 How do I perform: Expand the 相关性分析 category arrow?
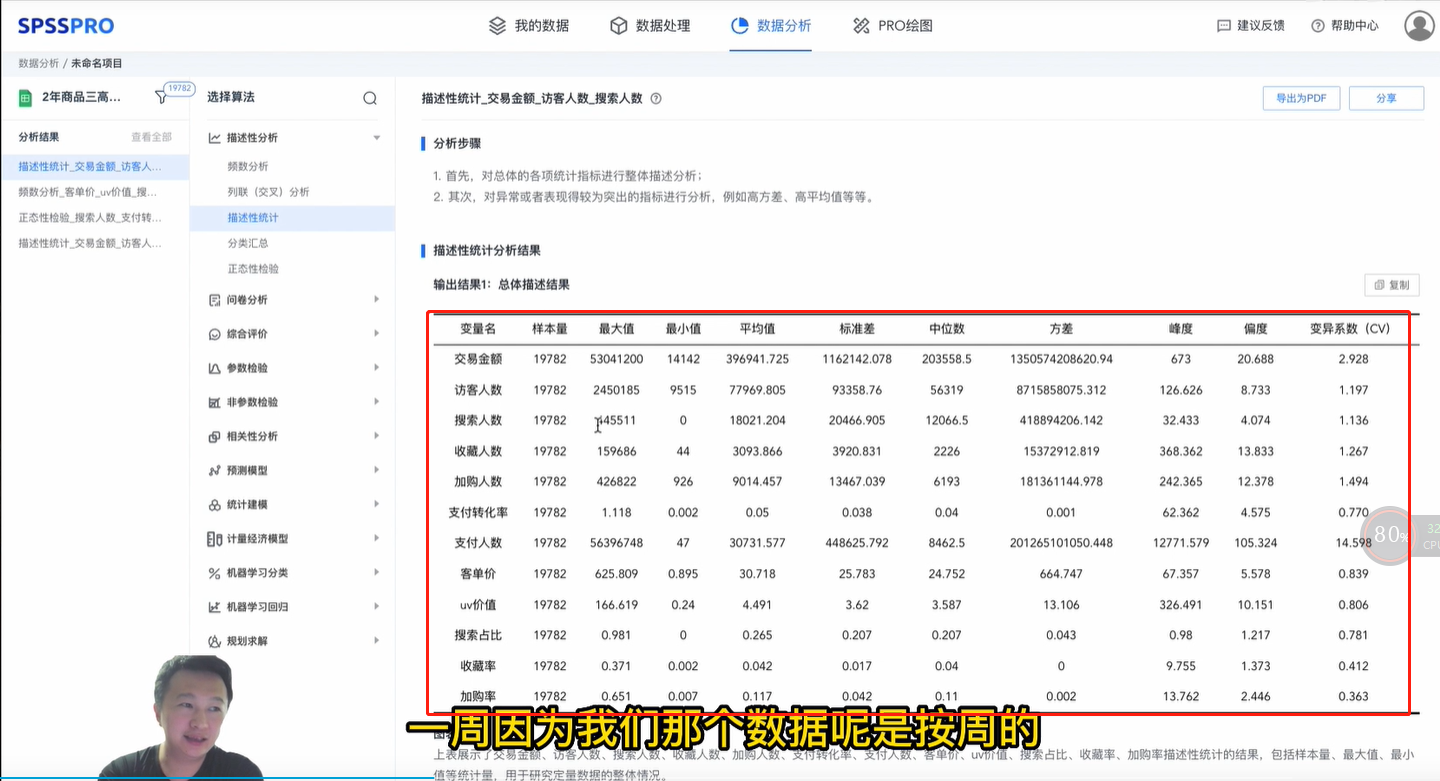pyautogui.click(x=376, y=435)
